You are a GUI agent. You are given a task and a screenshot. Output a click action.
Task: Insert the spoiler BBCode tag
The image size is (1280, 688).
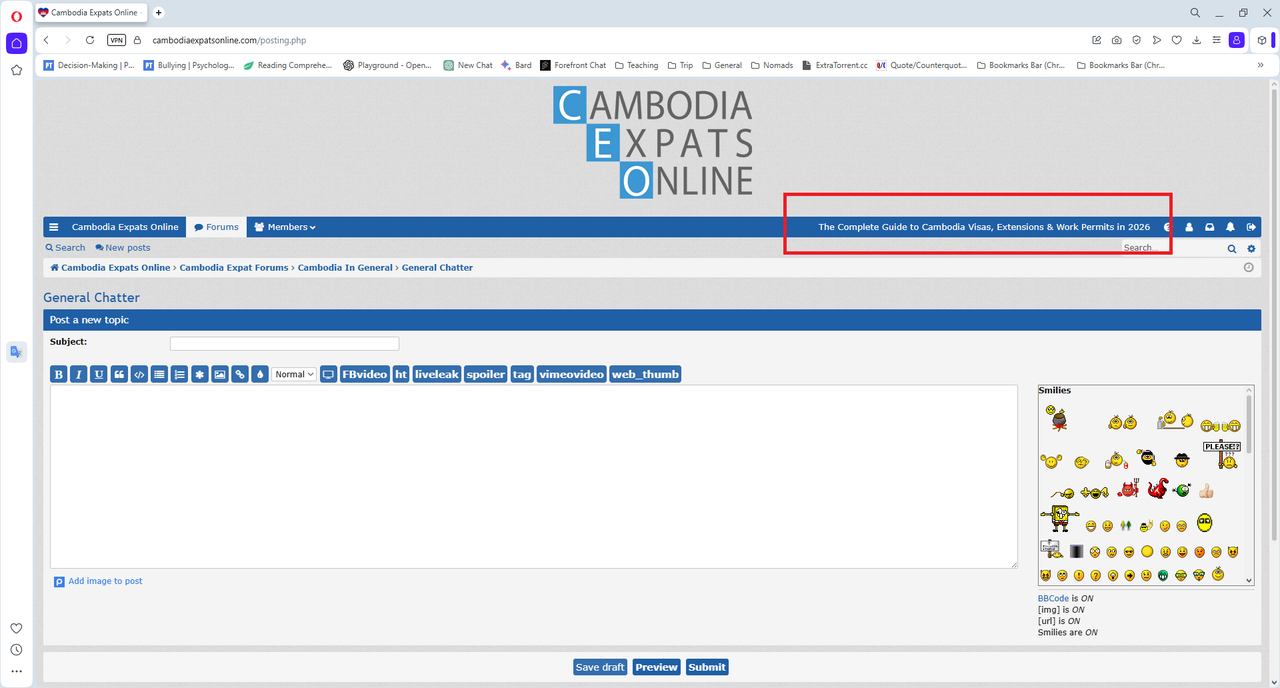pyautogui.click(x=485, y=374)
